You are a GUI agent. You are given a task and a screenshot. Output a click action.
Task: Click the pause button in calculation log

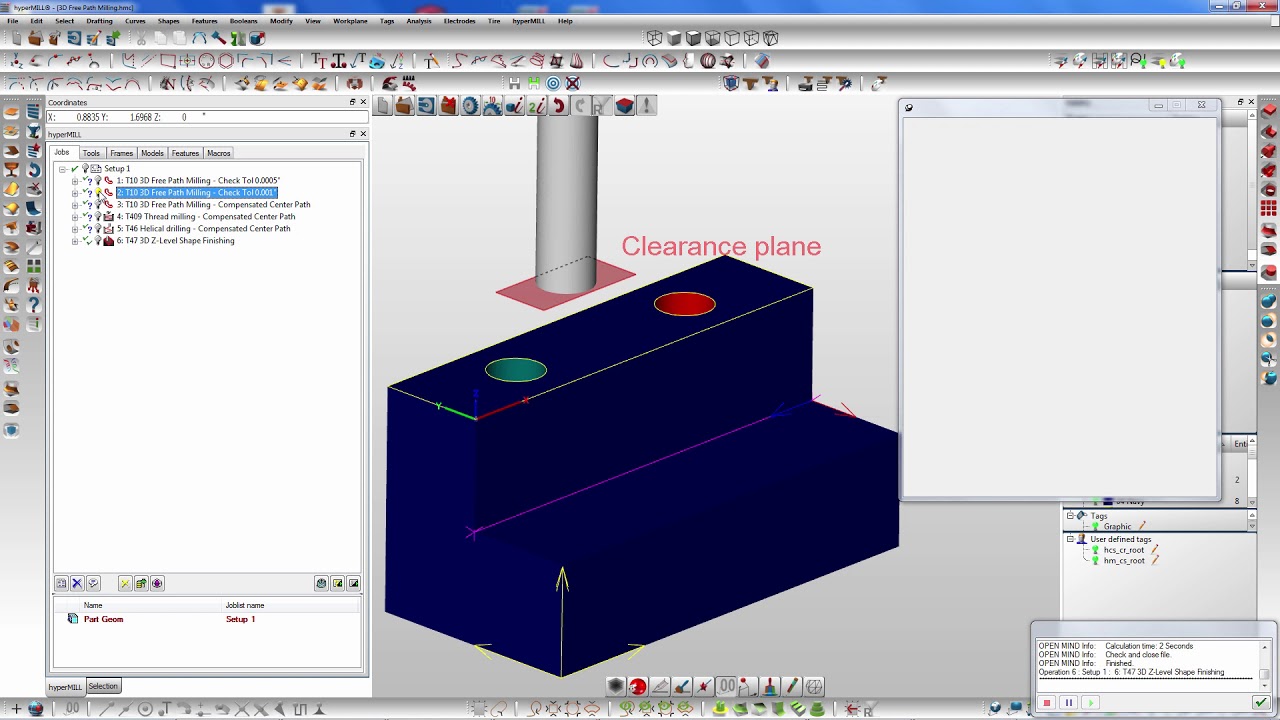click(1069, 703)
